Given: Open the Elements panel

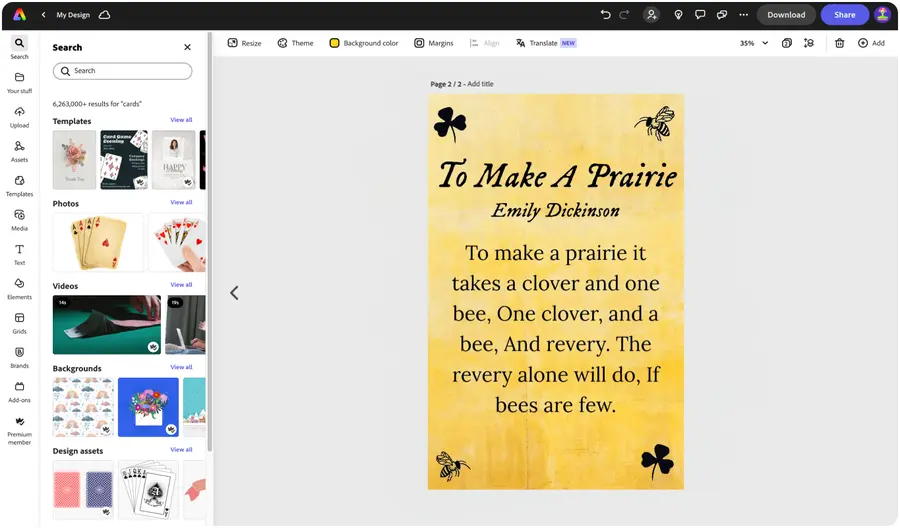Looking at the screenshot, I should [19, 288].
